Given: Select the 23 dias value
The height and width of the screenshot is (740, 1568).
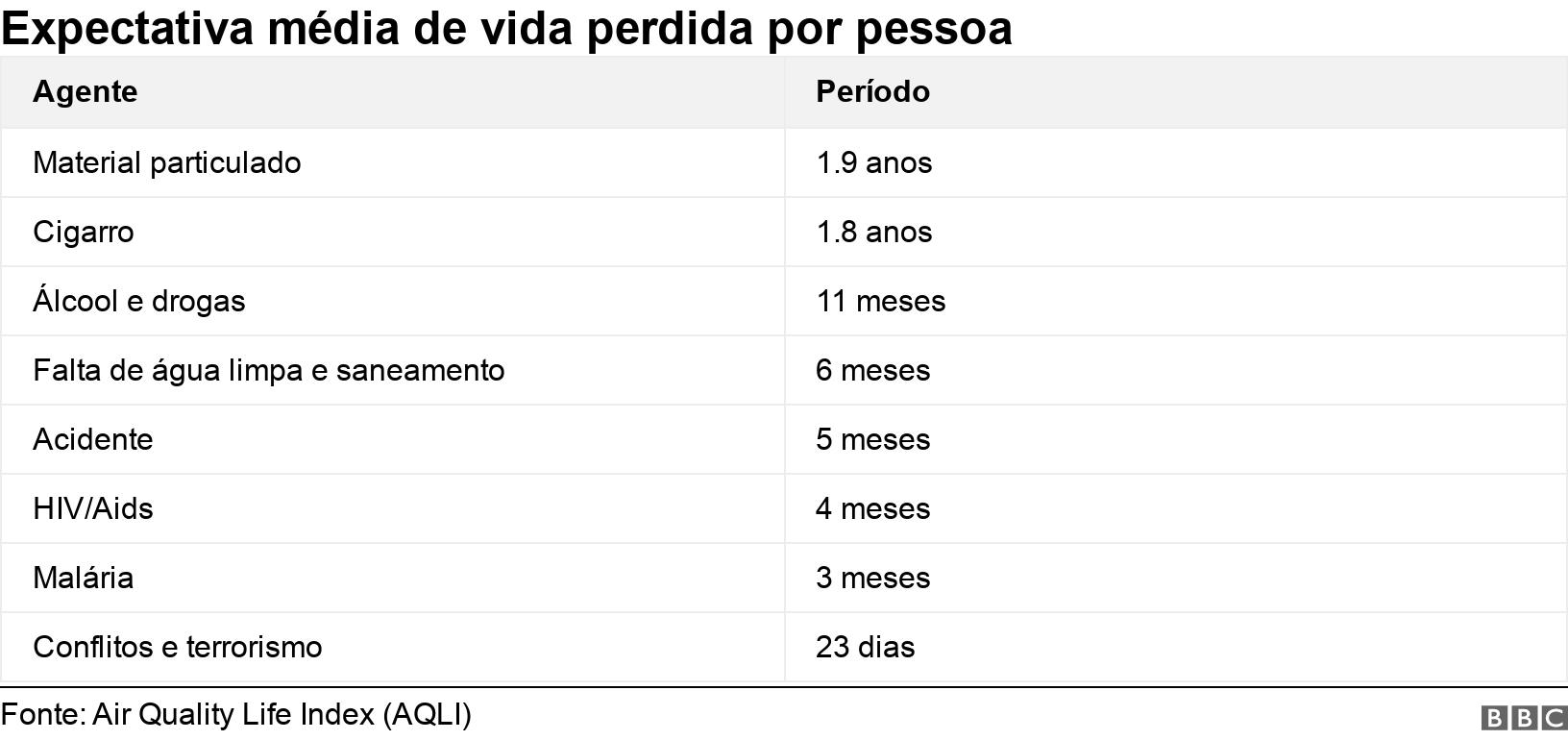Looking at the screenshot, I should click(865, 647).
